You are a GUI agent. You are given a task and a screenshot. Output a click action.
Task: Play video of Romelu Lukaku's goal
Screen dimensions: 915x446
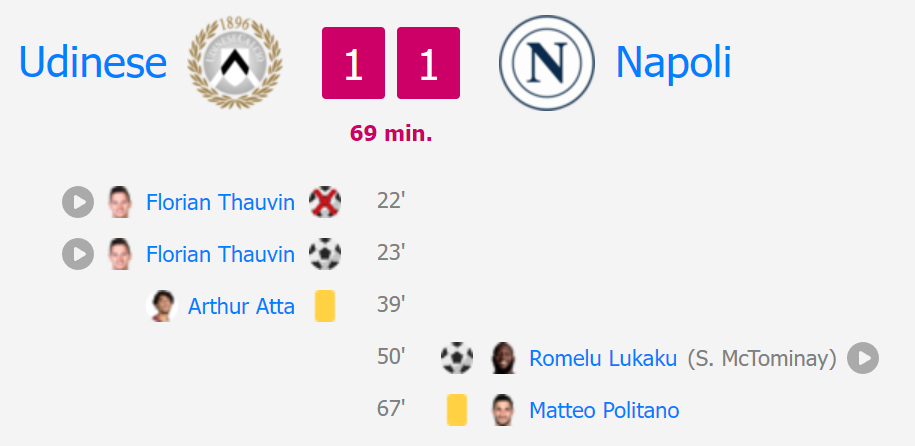click(863, 358)
